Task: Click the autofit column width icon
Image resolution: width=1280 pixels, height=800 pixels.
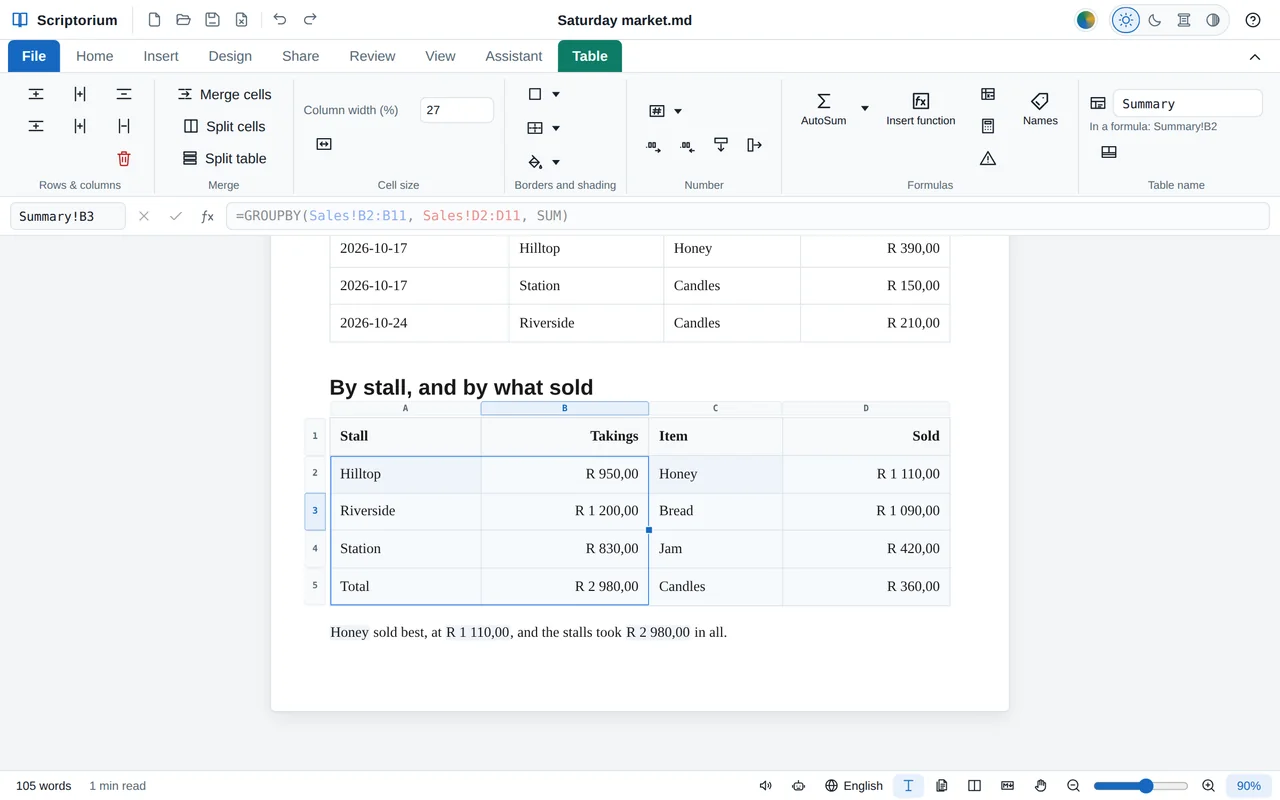Action: [x=324, y=144]
